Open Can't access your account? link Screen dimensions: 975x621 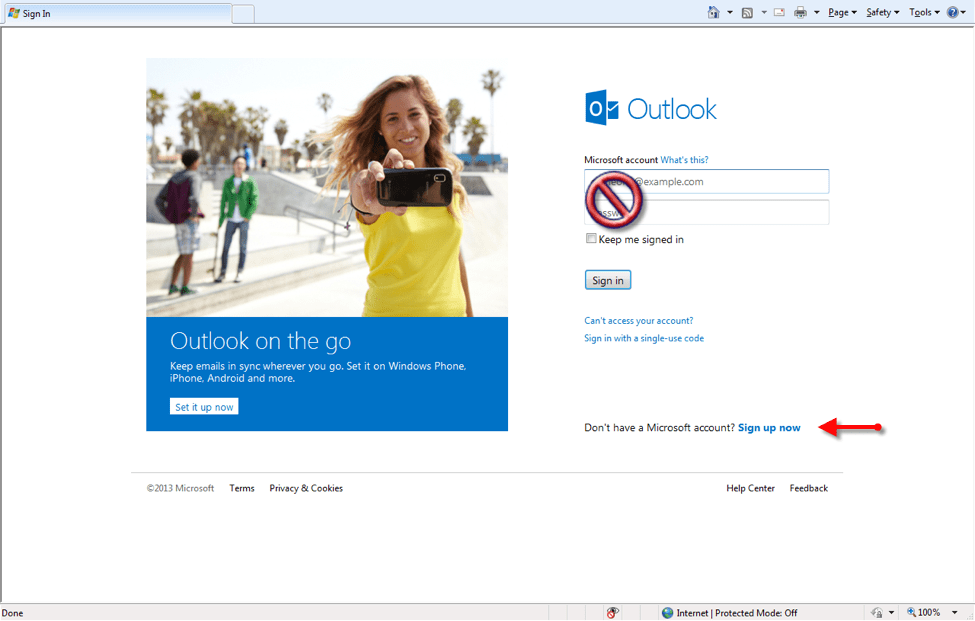[x=639, y=321]
